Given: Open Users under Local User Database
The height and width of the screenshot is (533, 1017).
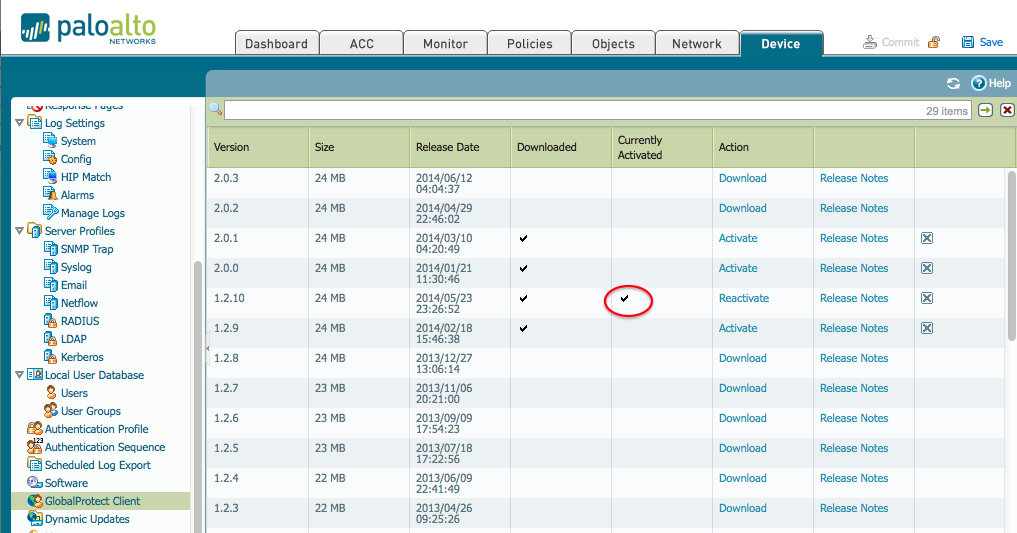Looking at the screenshot, I should (x=74, y=393).
